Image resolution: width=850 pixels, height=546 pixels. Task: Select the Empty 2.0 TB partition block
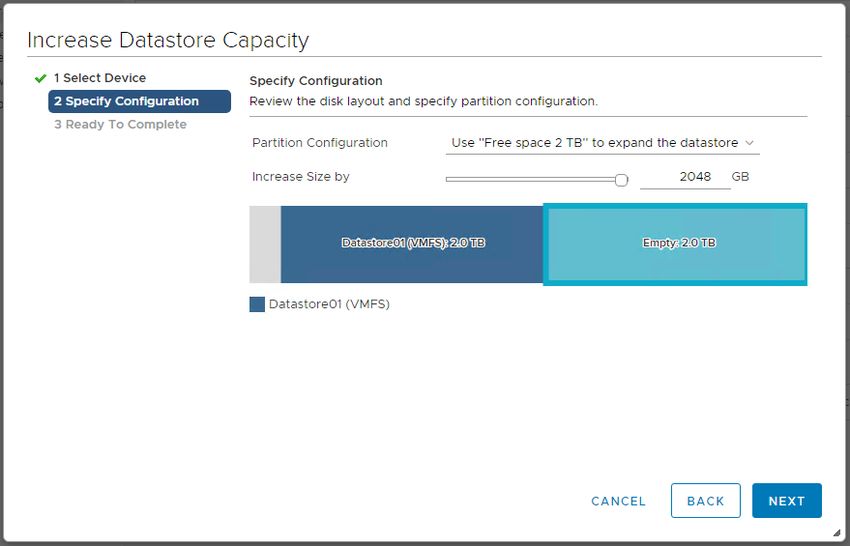(675, 244)
